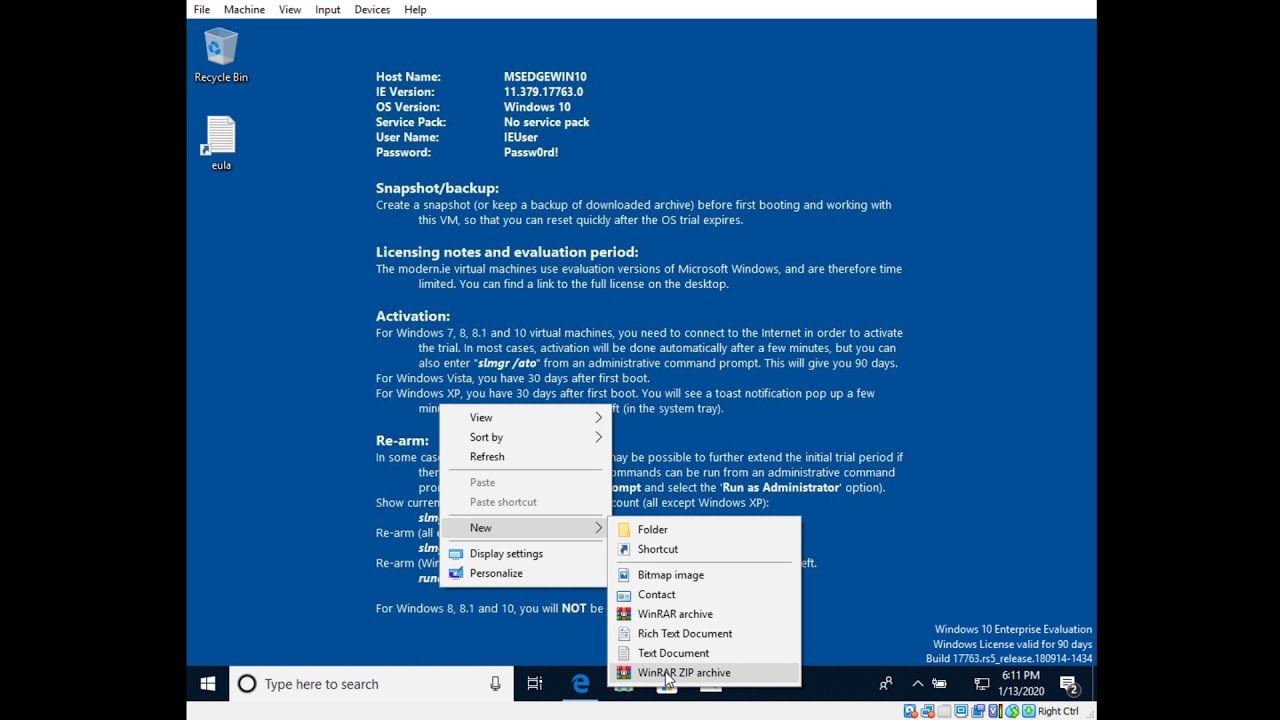Expand the Sort by submenu arrow

click(x=599, y=437)
